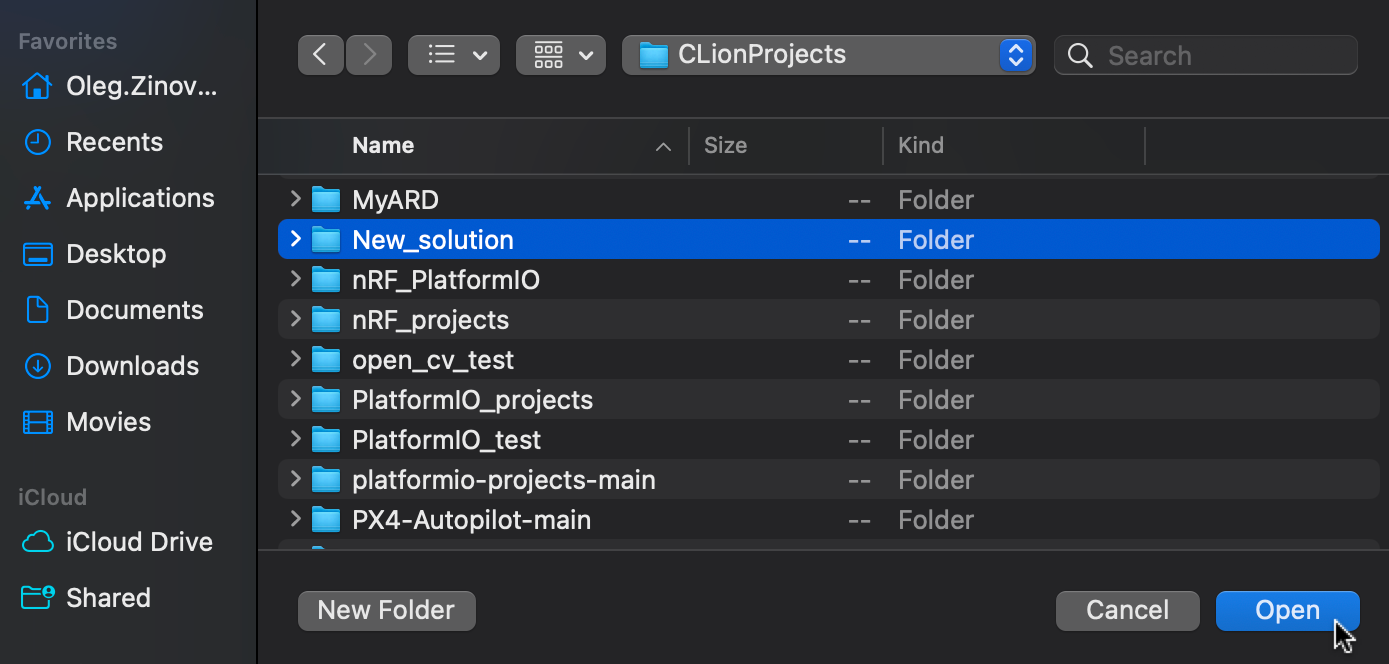Image resolution: width=1389 pixels, height=664 pixels.
Task: Create a New Folder
Action: click(386, 610)
